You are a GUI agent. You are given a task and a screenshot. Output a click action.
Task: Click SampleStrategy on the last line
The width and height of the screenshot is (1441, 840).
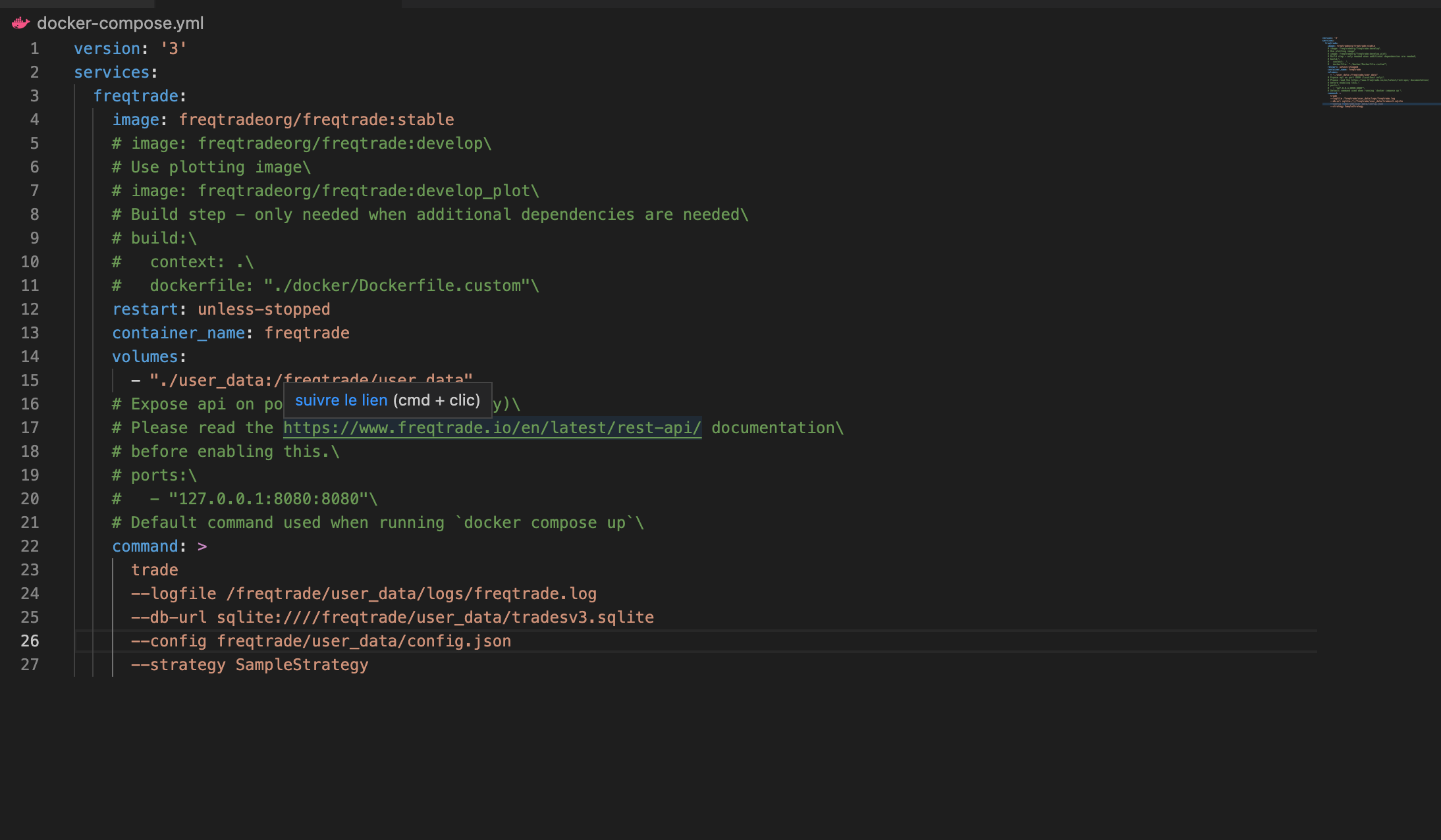[302, 664]
